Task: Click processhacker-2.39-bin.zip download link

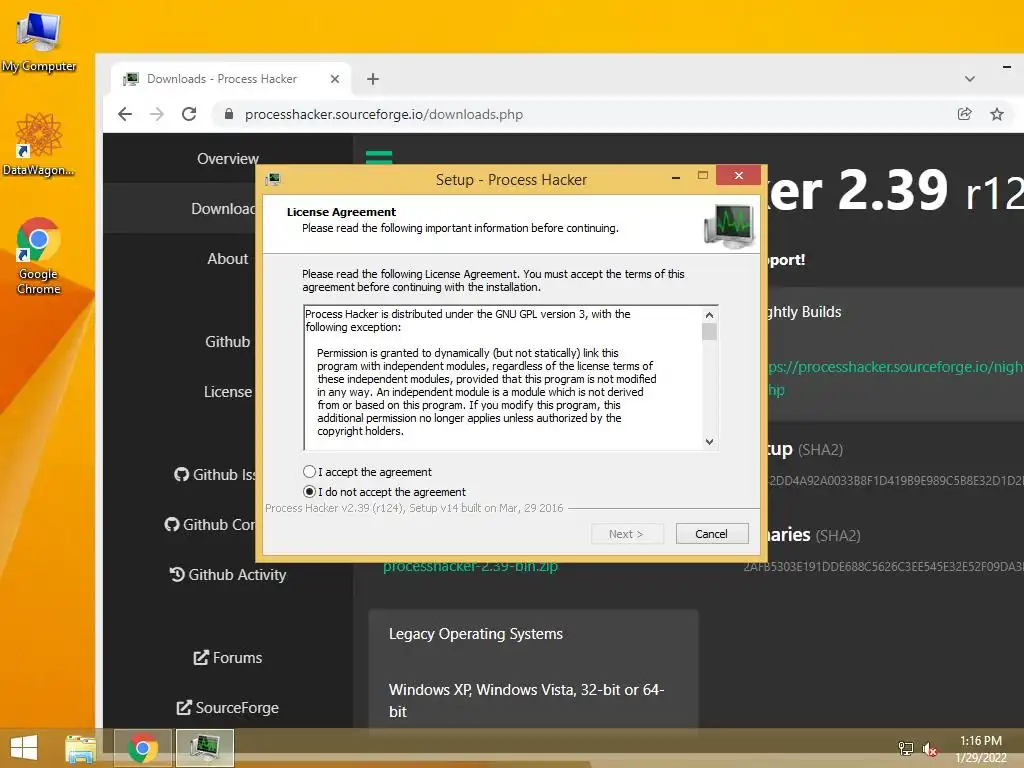Action: tap(470, 567)
